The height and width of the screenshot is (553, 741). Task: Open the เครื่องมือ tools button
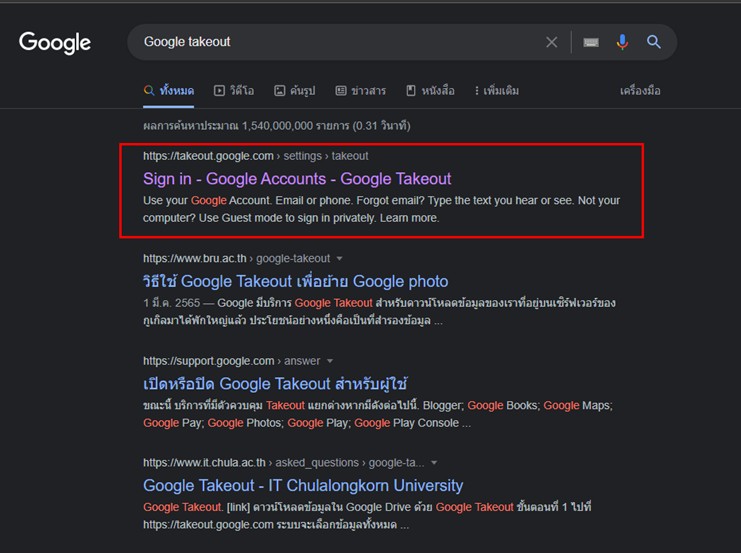pyautogui.click(x=640, y=90)
